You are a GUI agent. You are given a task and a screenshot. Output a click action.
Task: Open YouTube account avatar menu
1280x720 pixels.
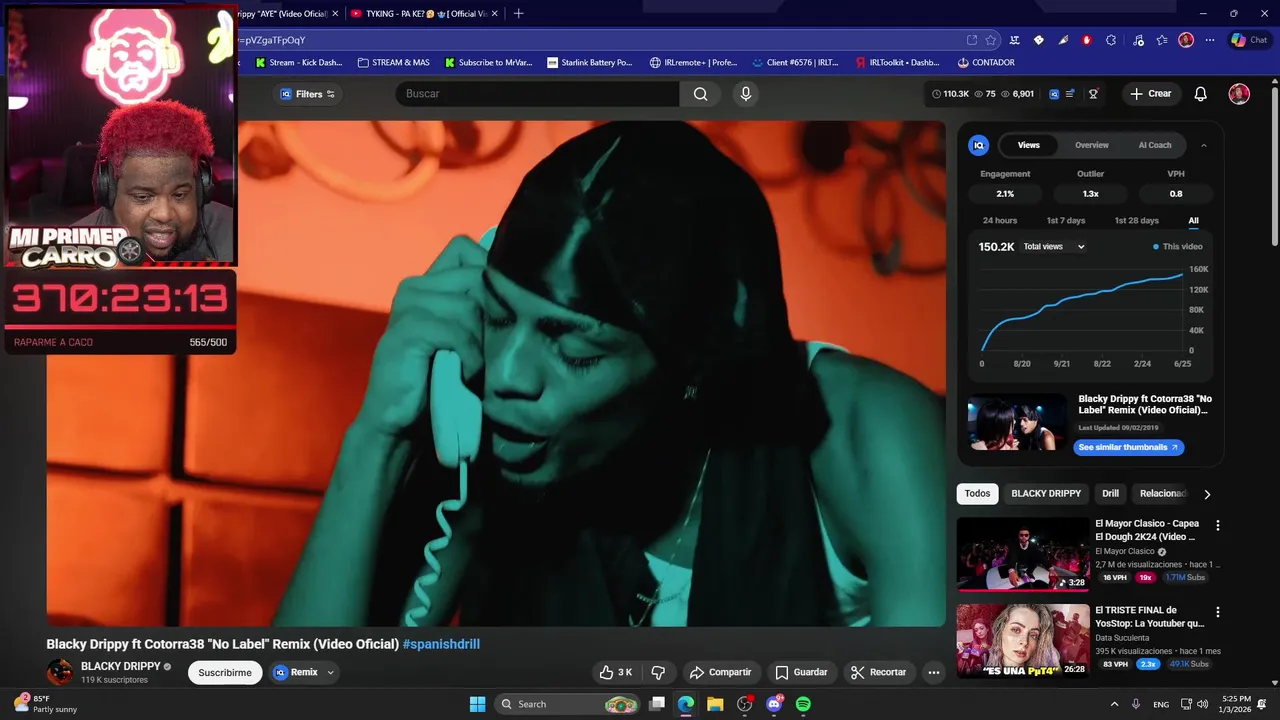[1239, 94]
